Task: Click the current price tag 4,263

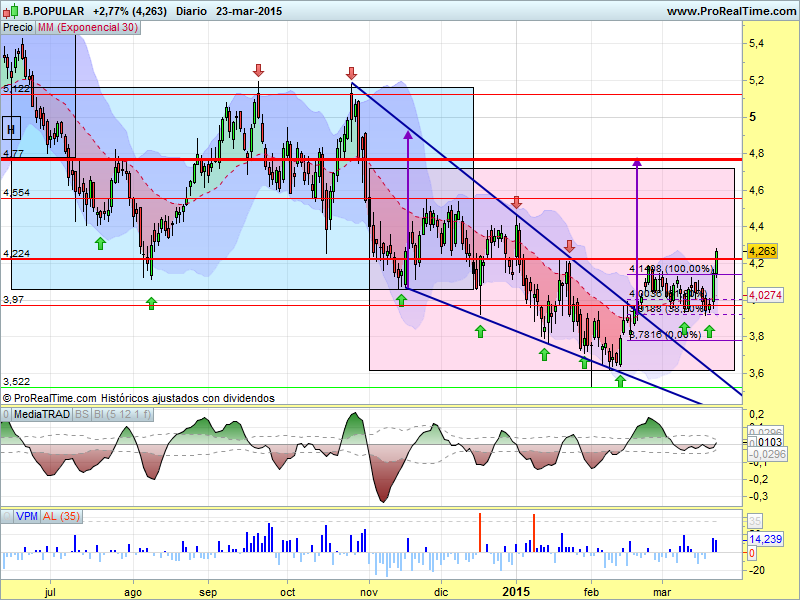Action: (x=762, y=251)
